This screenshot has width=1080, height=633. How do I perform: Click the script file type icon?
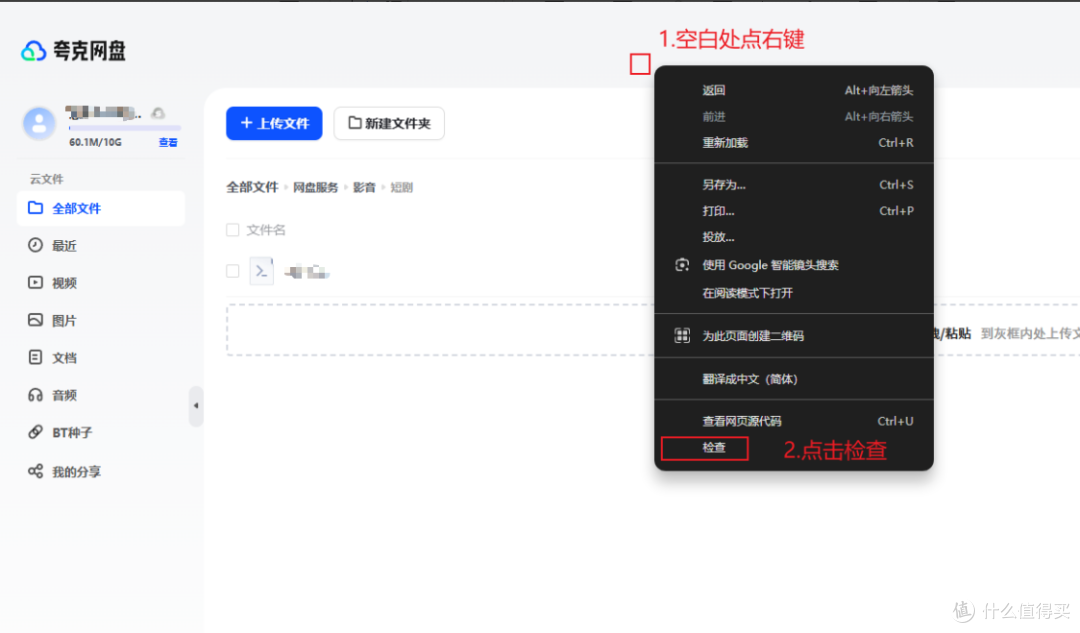(x=262, y=271)
